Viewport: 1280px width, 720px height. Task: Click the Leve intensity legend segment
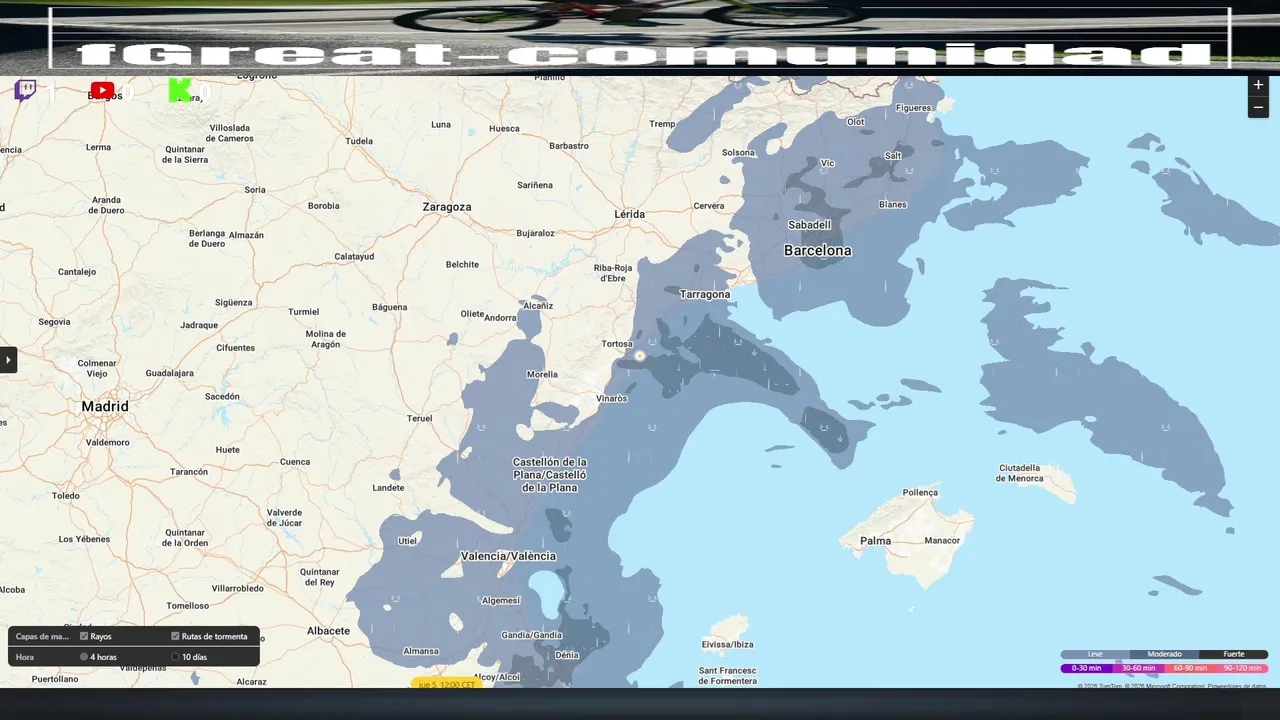1095,654
